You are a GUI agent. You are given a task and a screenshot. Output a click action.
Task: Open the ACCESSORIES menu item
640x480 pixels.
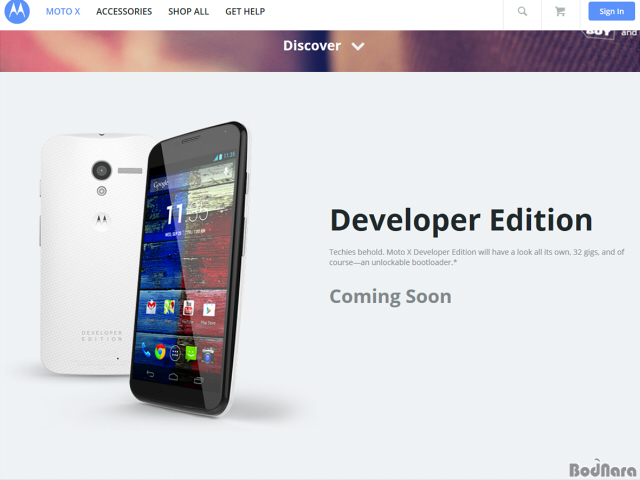[124, 11]
